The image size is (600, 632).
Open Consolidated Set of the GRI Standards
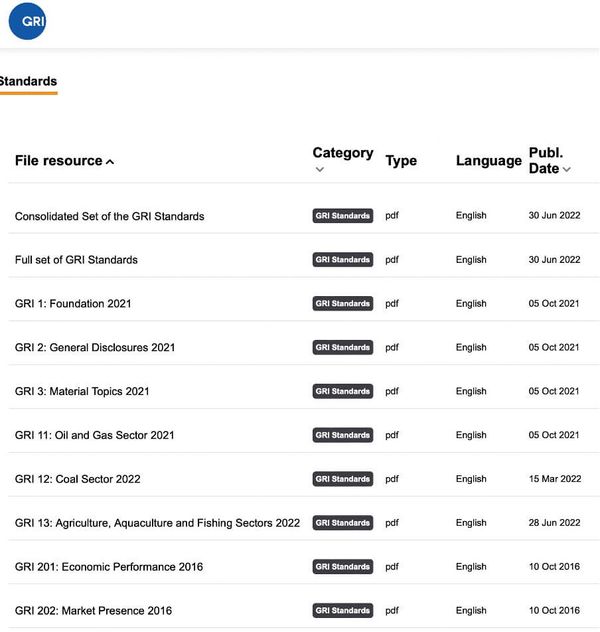tap(109, 216)
